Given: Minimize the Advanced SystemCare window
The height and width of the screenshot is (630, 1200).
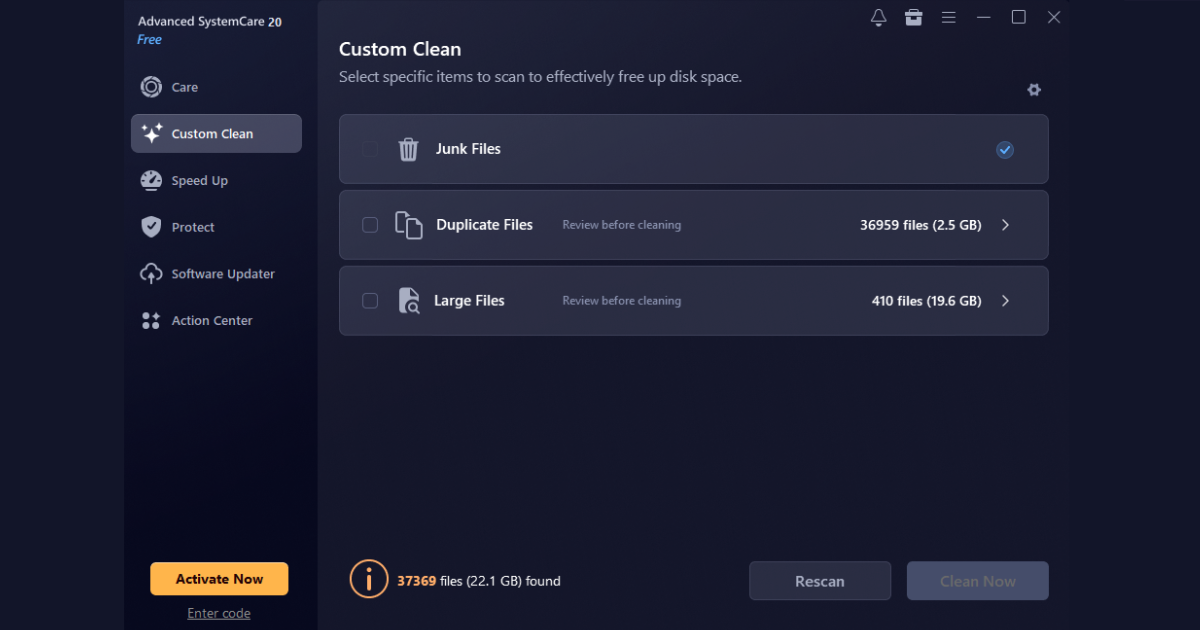Looking at the screenshot, I should pyautogui.click(x=984, y=17).
